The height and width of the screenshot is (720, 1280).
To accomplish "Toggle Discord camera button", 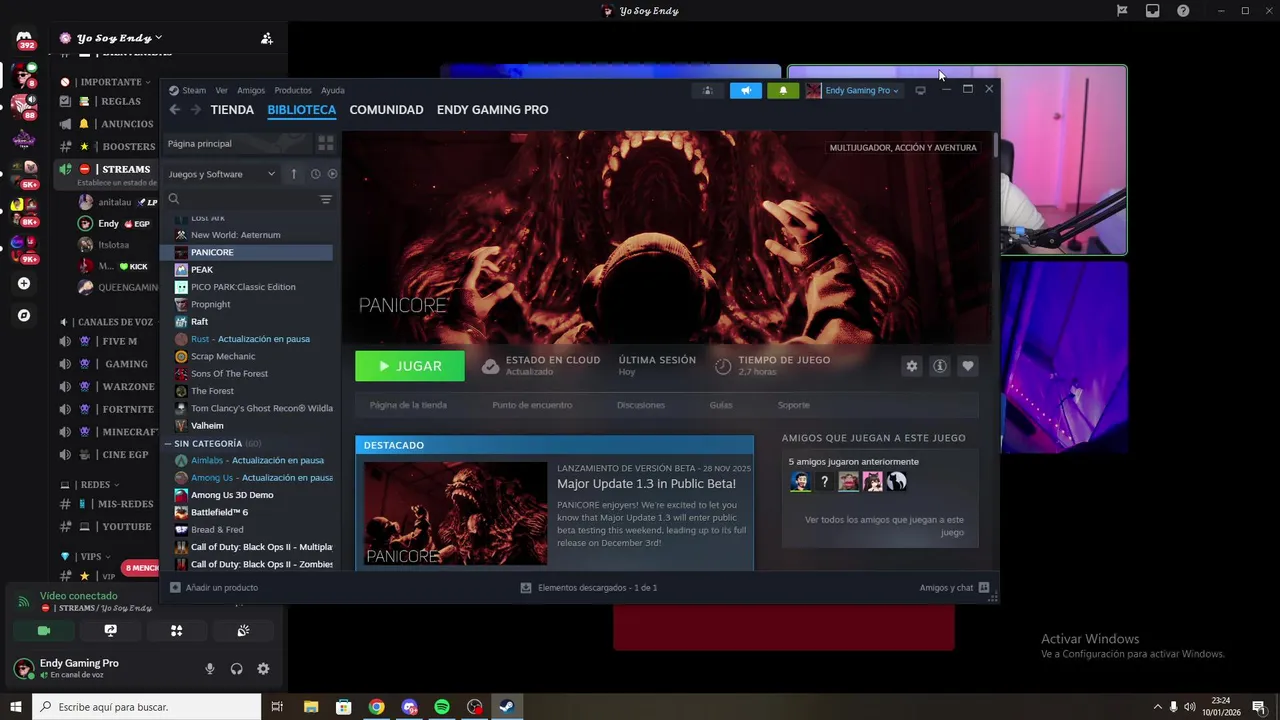I will tap(44, 631).
